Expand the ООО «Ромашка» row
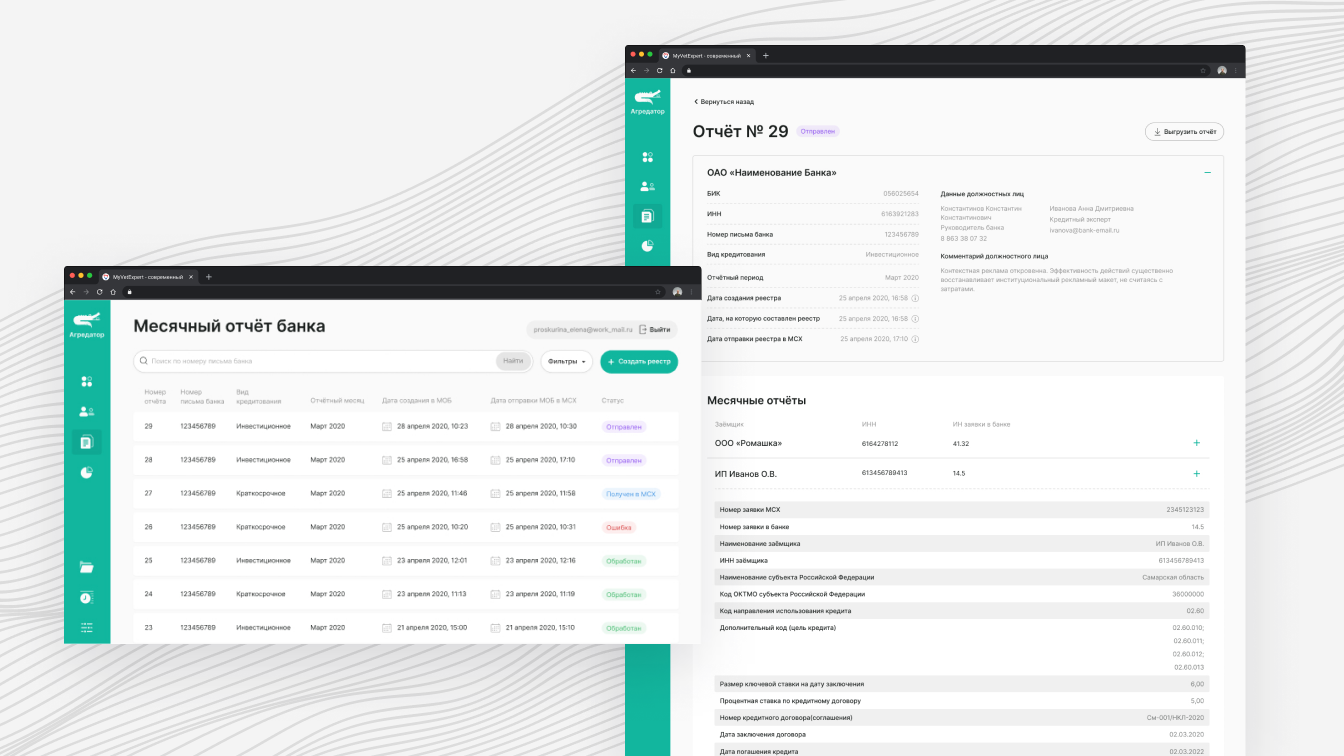 1196,443
